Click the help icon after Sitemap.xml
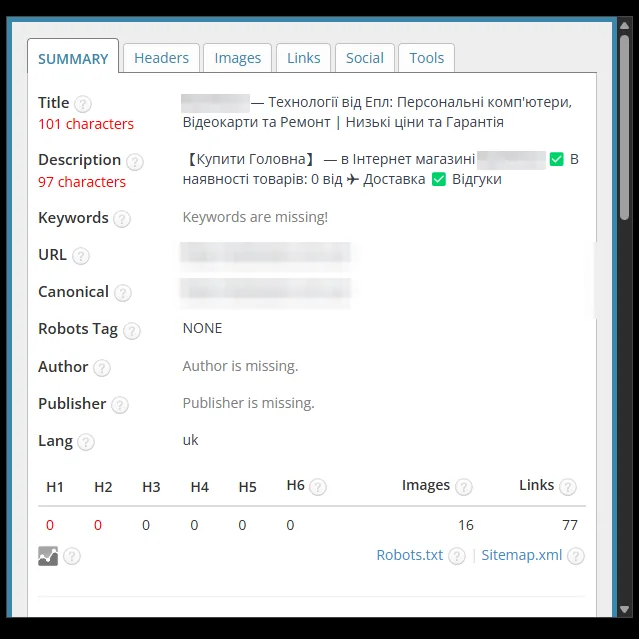The height and width of the screenshot is (639, 639). [x=576, y=556]
